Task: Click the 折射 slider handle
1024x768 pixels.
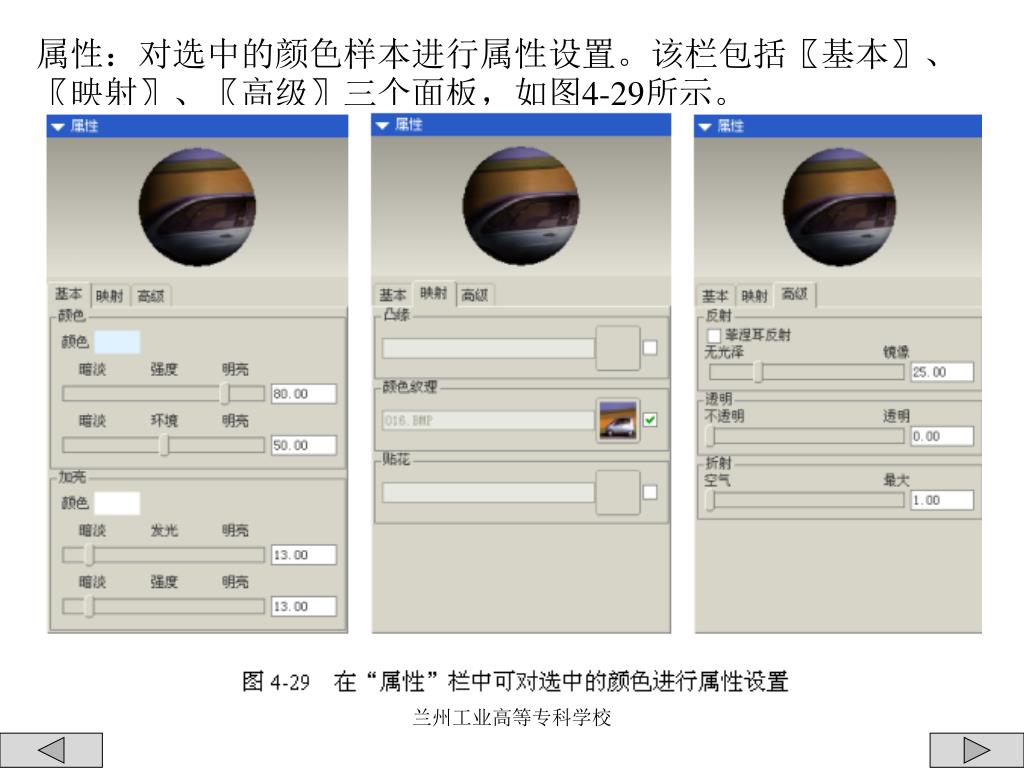Action: pyautogui.click(x=711, y=500)
